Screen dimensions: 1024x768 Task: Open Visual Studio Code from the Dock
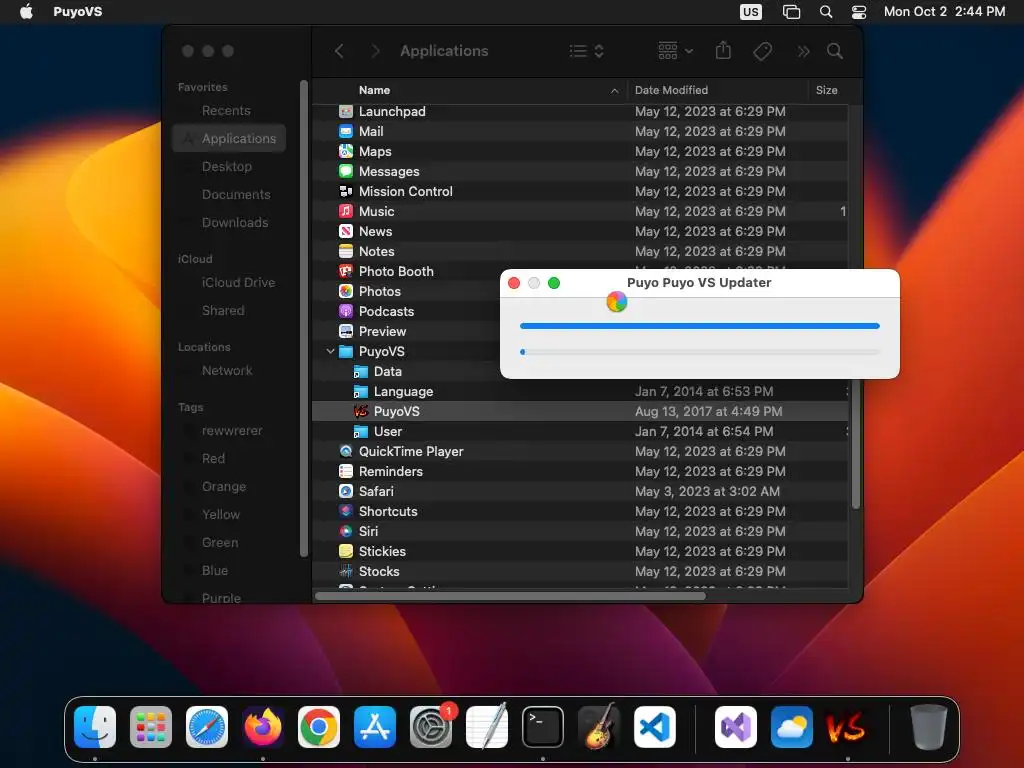pyautogui.click(x=655, y=727)
